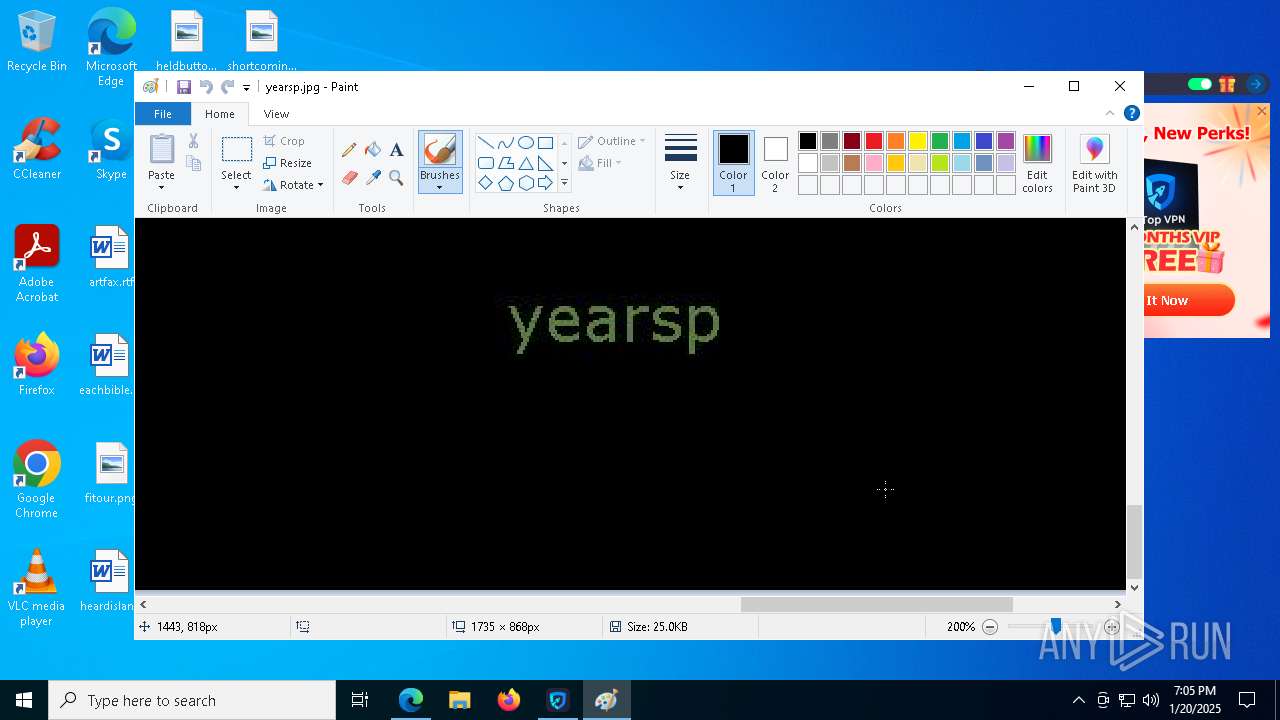Click the vertical scrollbar down arrow
Screen dimensions: 1280x720
[1134, 587]
